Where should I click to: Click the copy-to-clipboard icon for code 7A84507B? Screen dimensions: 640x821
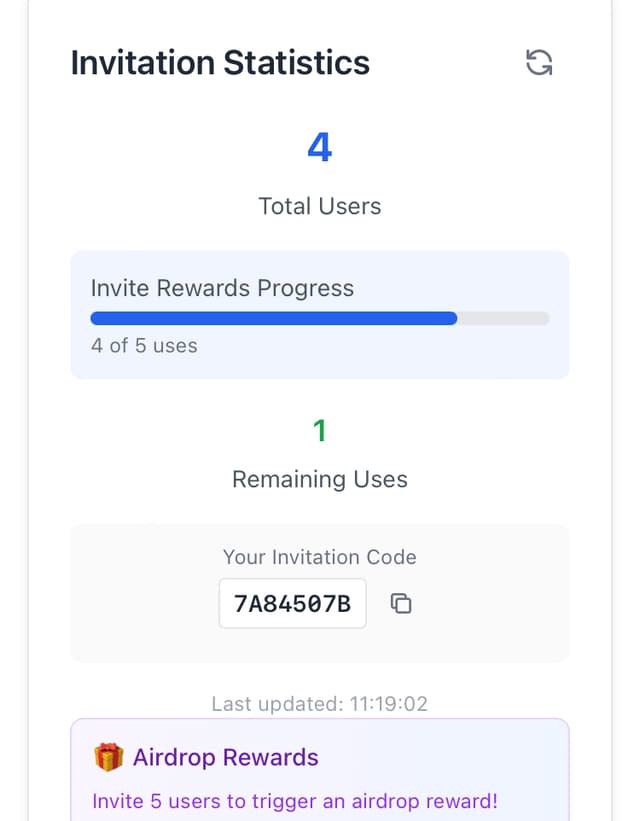(400, 604)
